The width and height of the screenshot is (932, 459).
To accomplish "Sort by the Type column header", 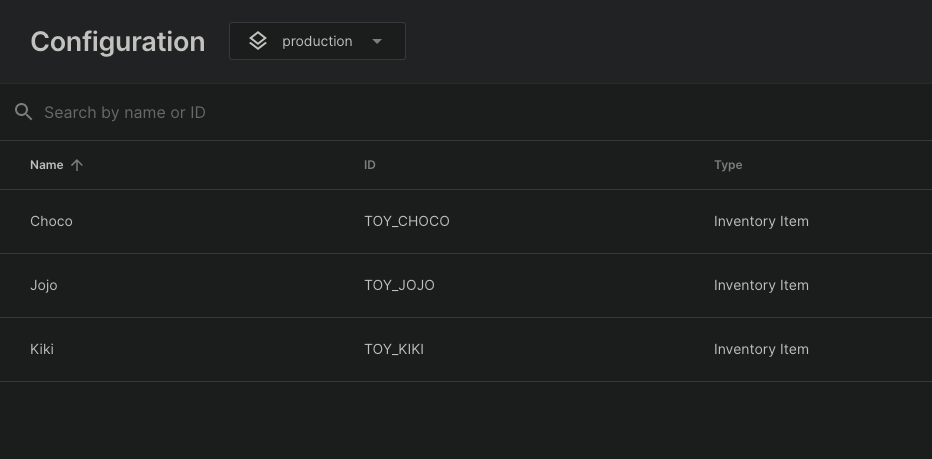I will pos(728,165).
